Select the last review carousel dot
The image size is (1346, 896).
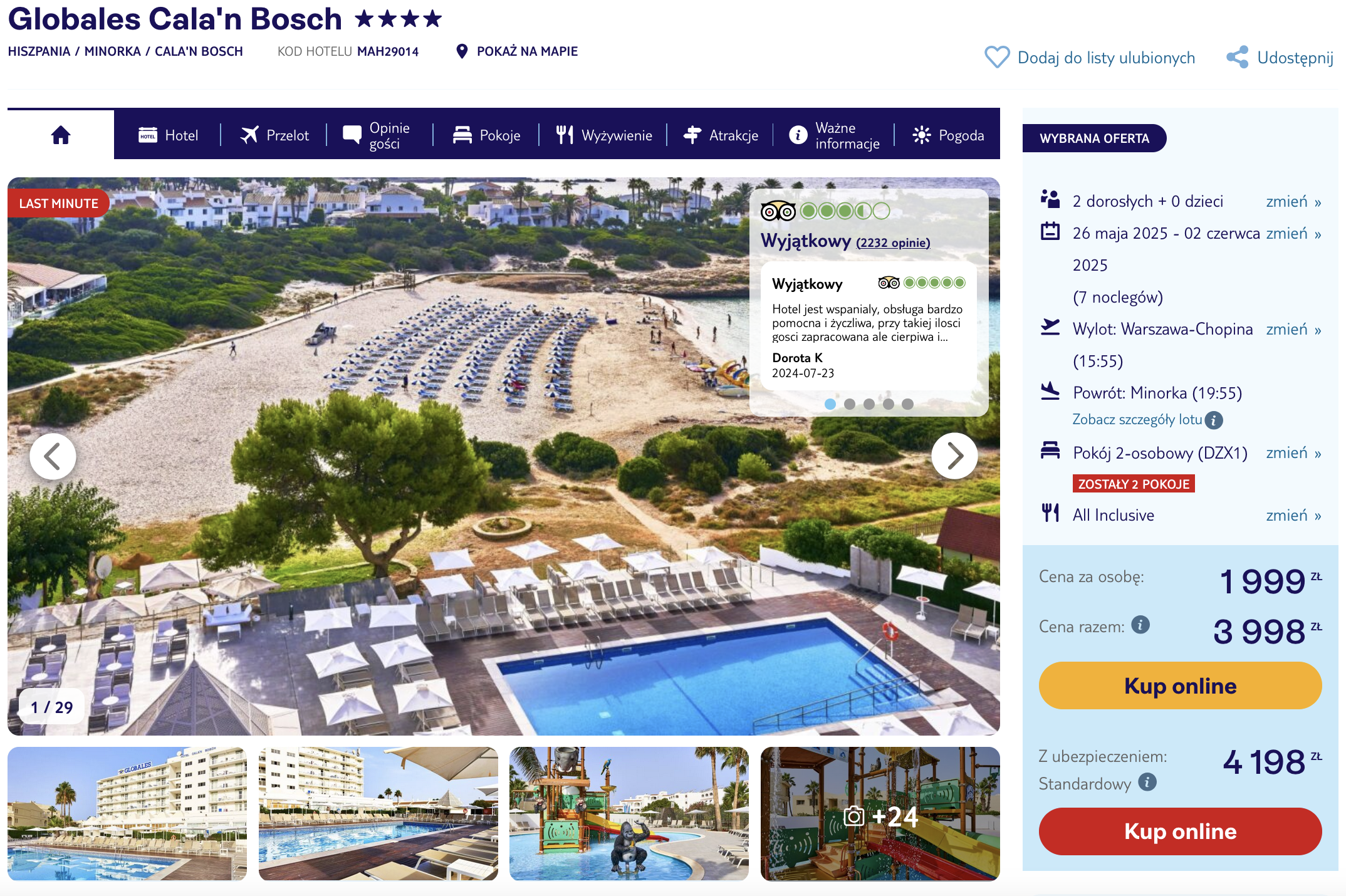click(907, 404)
